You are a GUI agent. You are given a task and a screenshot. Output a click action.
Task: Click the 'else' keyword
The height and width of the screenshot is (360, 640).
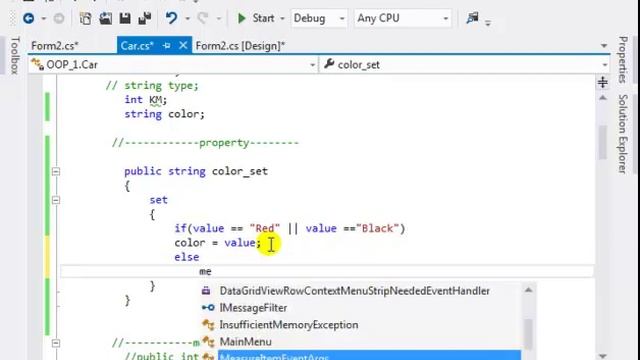coord(187,257)
